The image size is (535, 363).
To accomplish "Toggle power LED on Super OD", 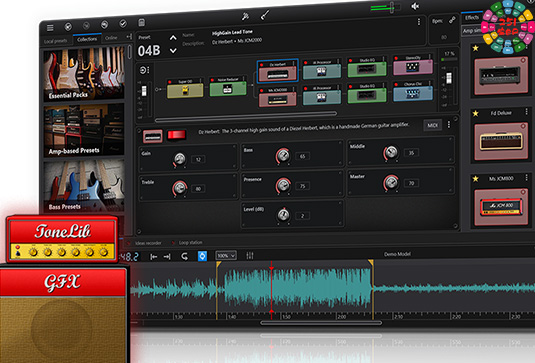I will pyautogui.click(x=170, y=82).
